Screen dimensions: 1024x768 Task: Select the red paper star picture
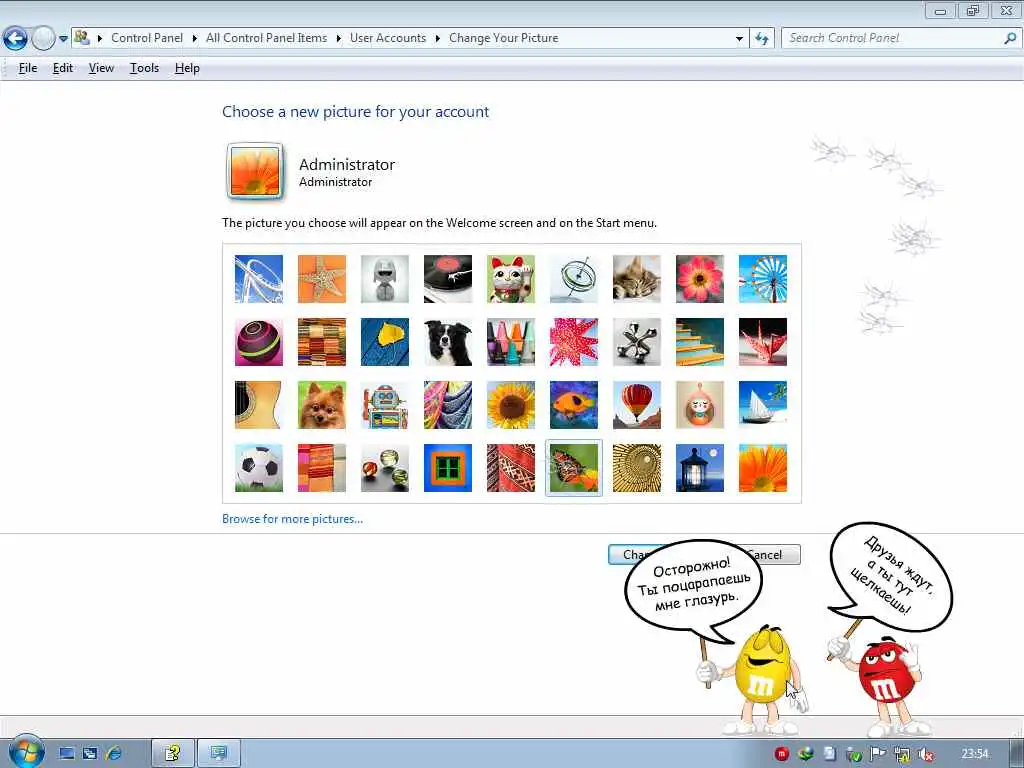(574, 342)
